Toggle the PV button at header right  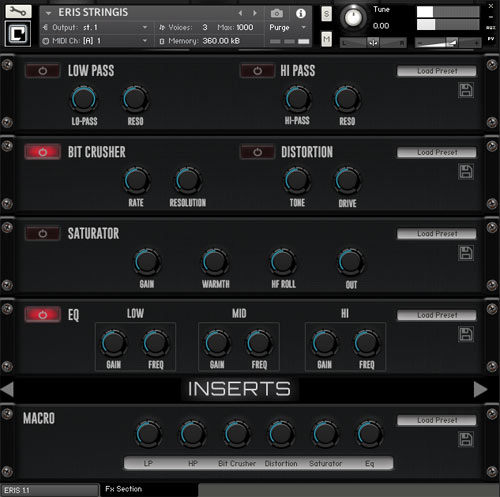pos(491,39)
